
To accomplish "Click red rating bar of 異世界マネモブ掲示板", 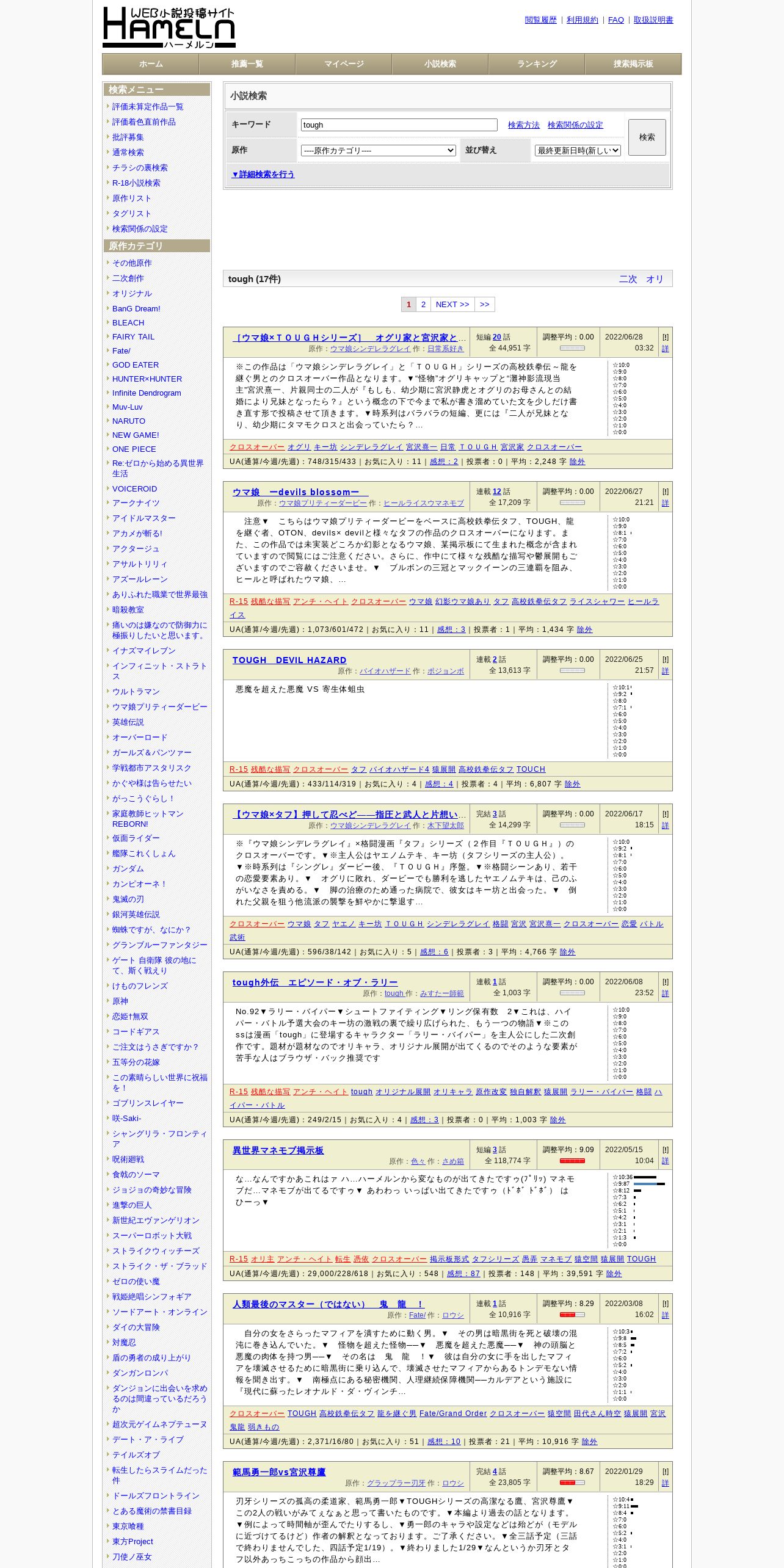I will [x=572, y=1161].
